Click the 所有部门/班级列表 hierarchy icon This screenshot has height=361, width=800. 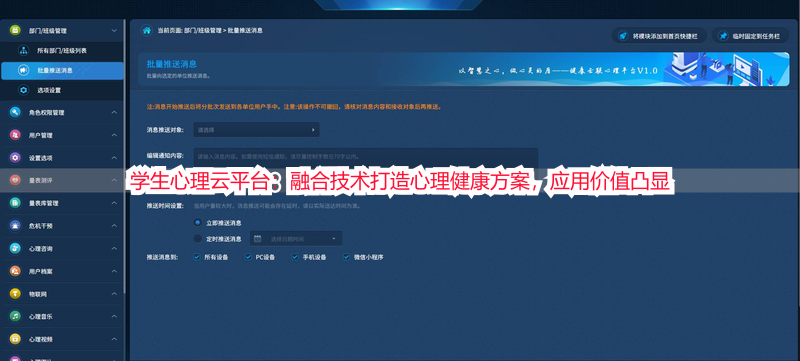23,50
